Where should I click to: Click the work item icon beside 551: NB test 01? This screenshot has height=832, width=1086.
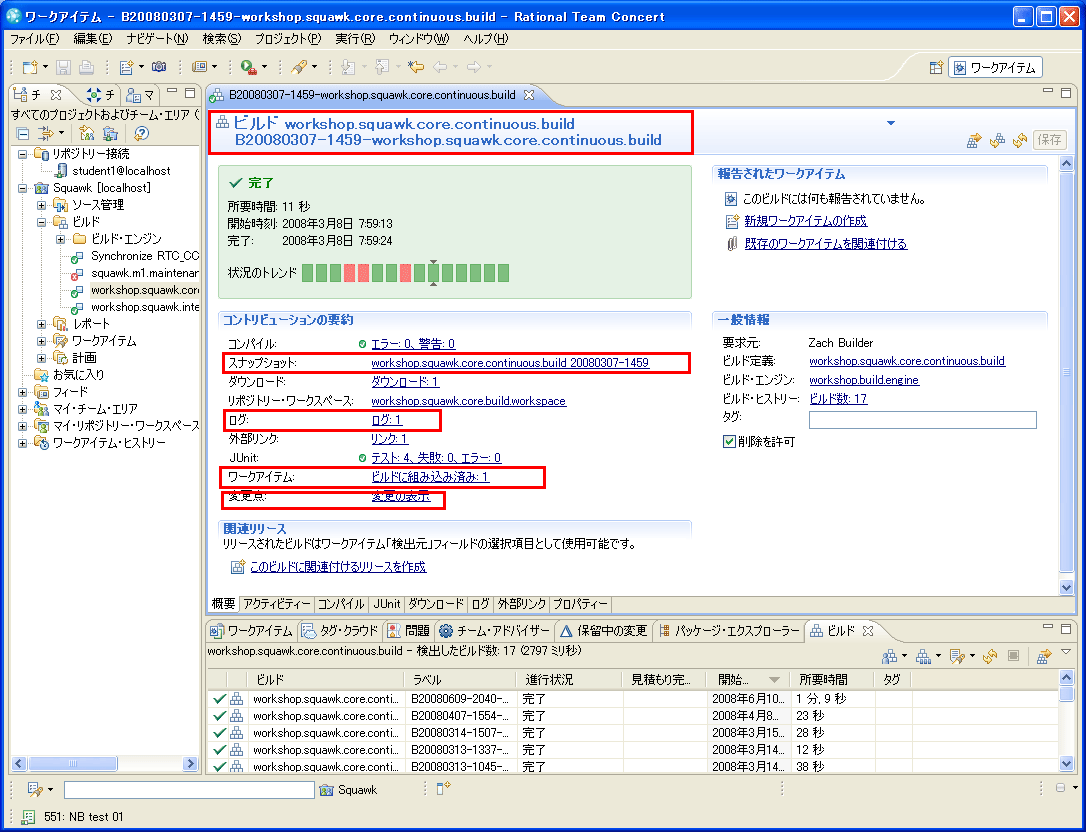[28, 817]
